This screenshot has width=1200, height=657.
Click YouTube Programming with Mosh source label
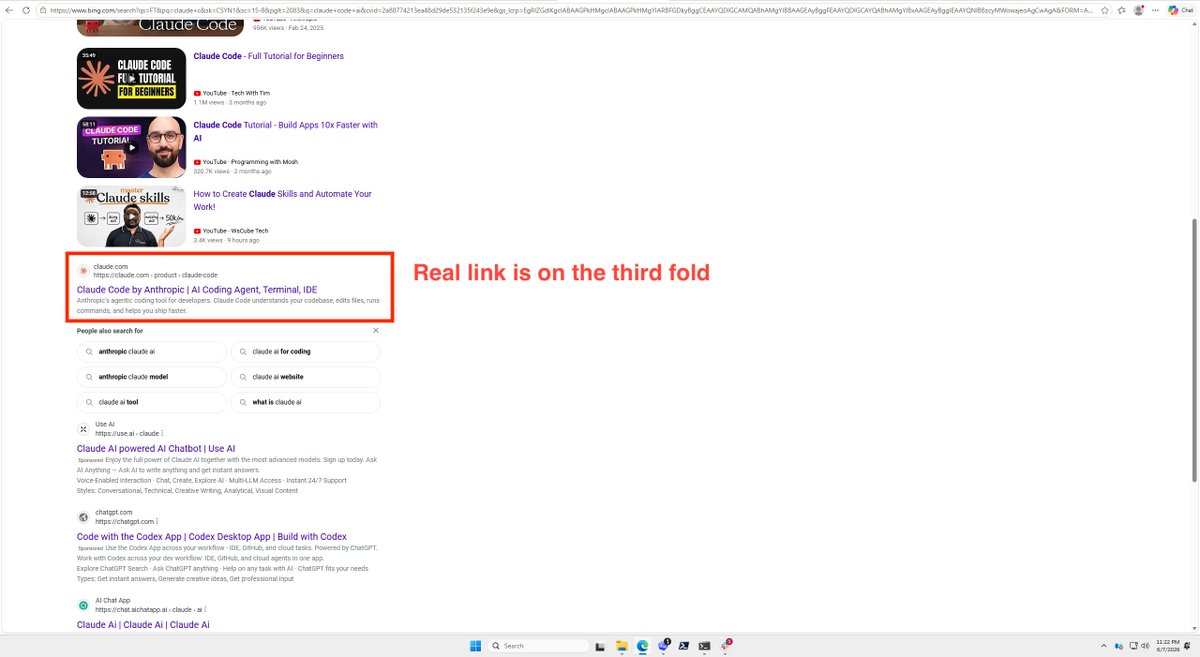(x=246, y=162)
